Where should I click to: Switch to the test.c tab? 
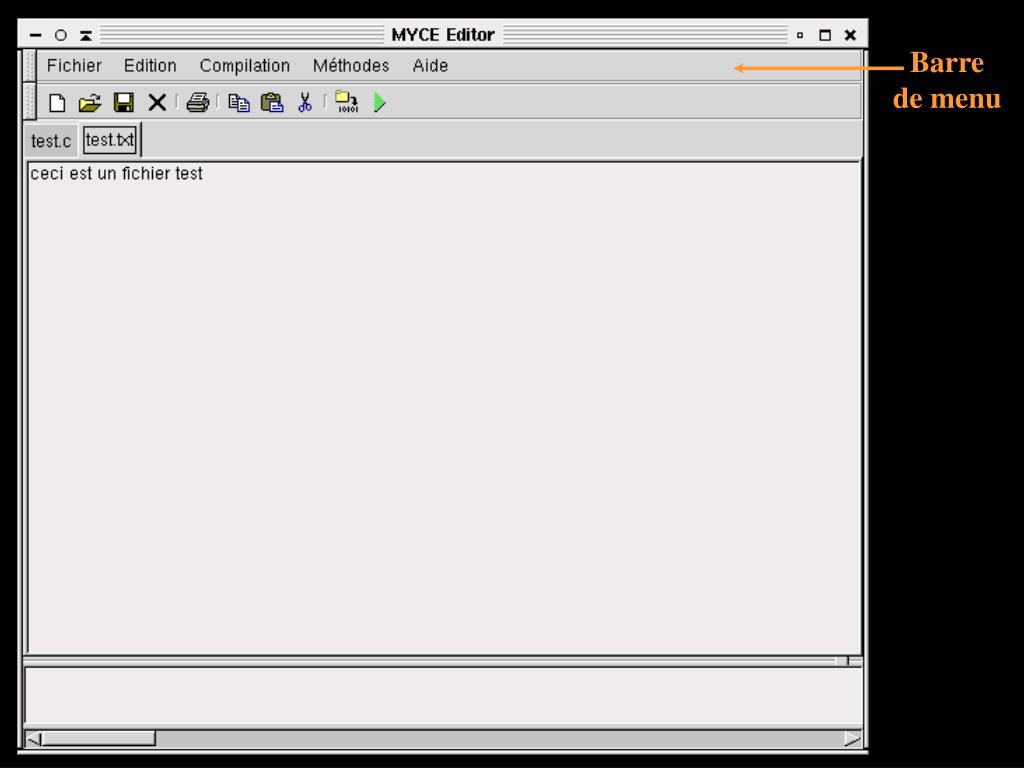tap(51, 141)
